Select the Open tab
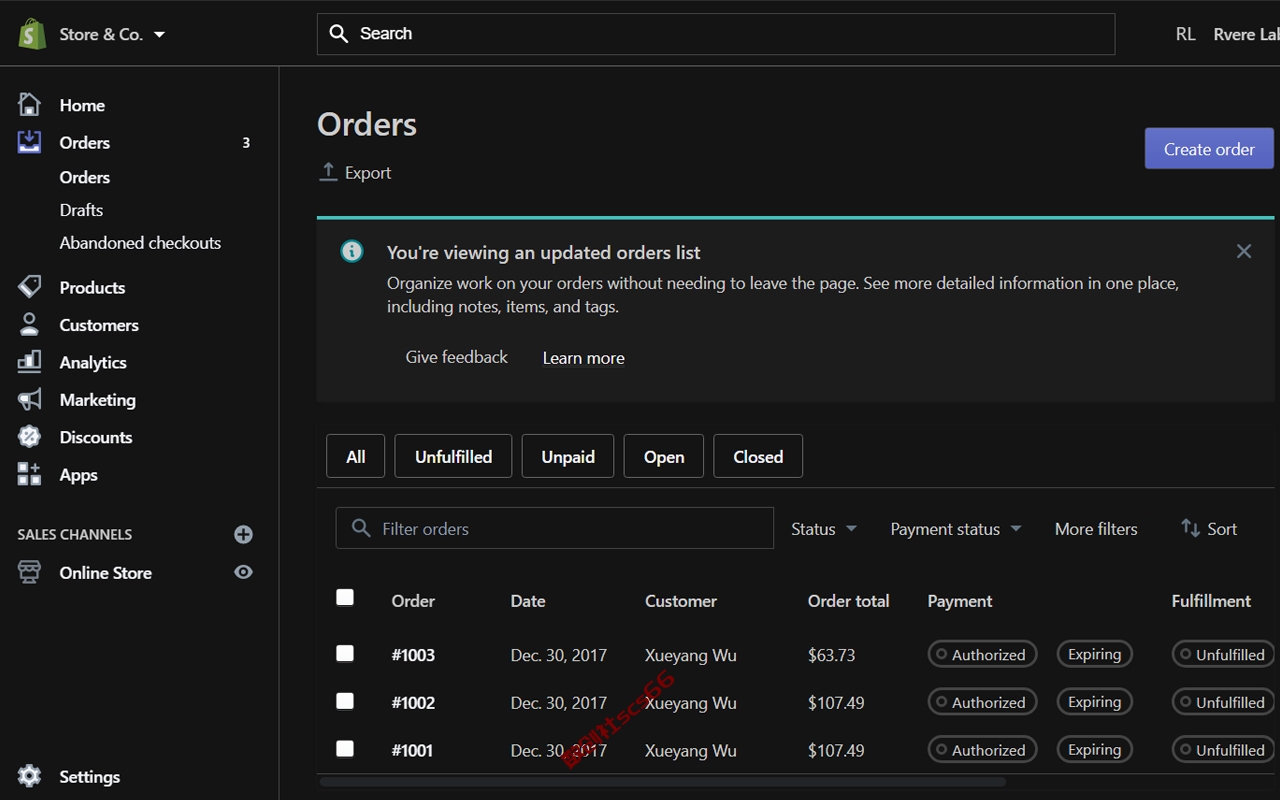1280x800 pixels. 664,456
